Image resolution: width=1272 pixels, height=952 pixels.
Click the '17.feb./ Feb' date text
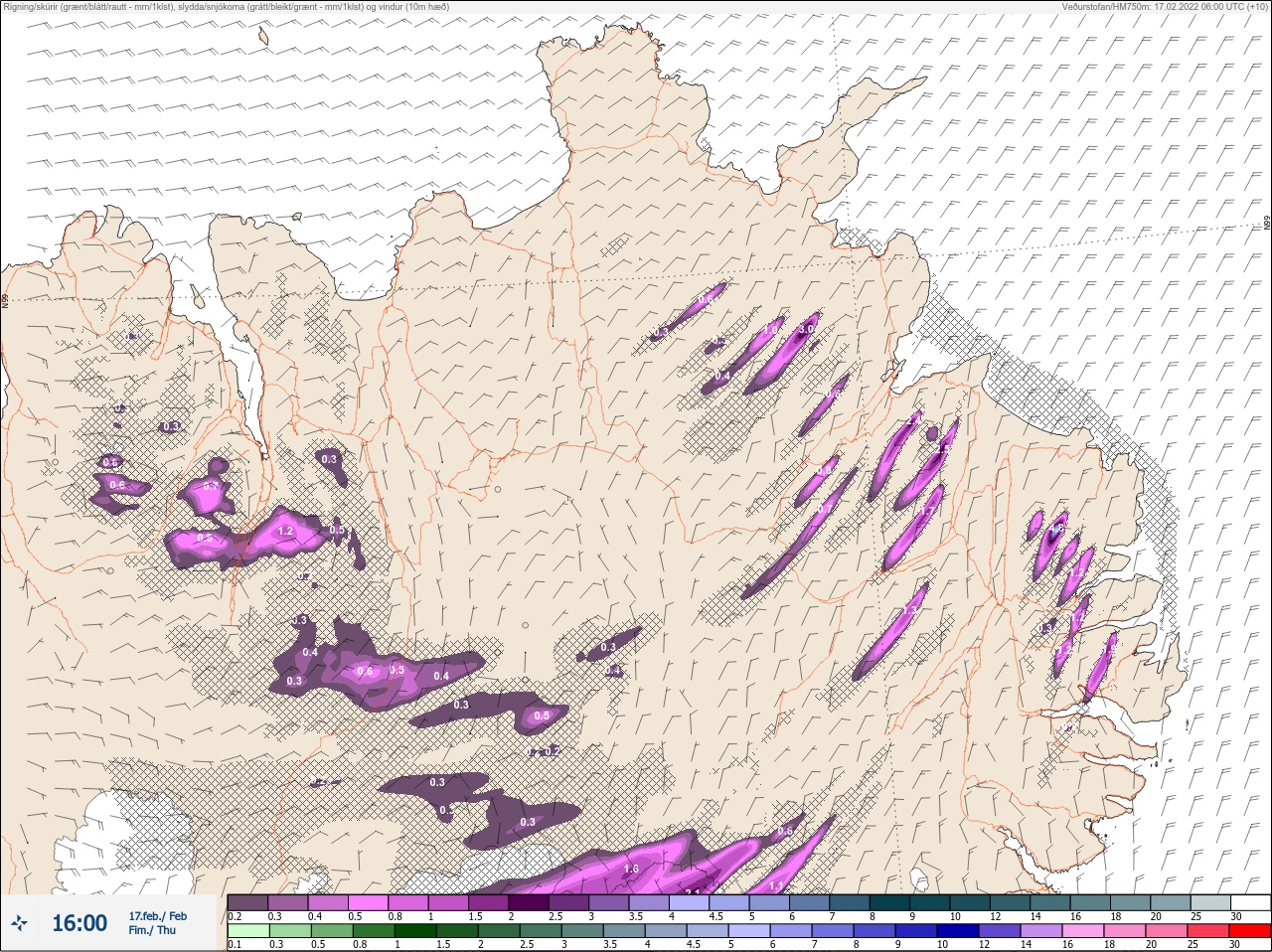coord(157,915)
